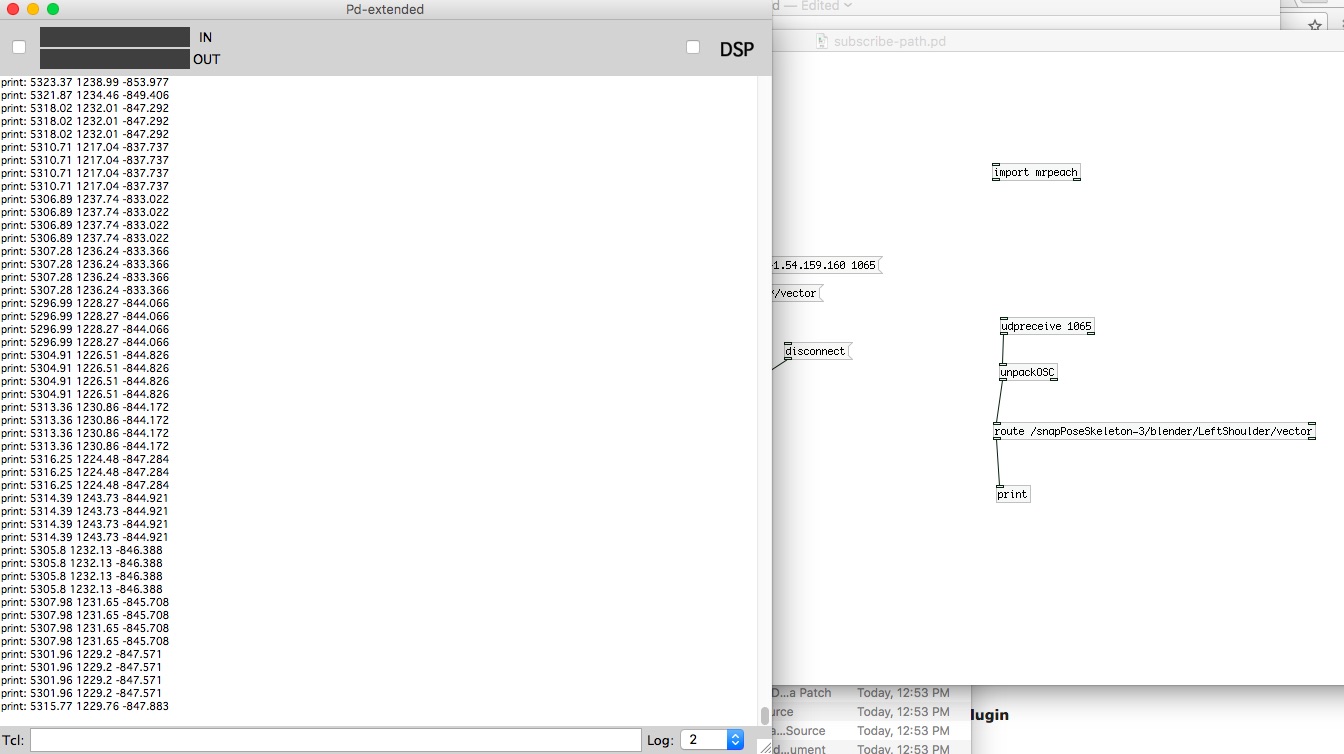Click the OUT audio level meter
This screenshot has height=754, width=1344.
115,59
